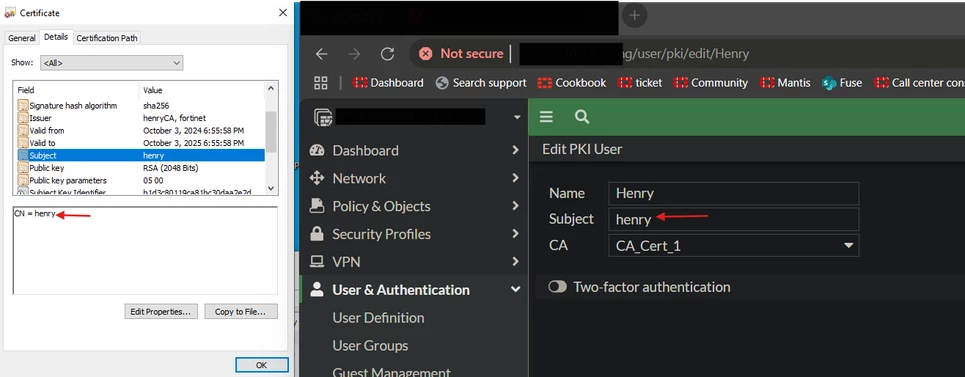
Task: Click the Name field containing Henry
Action: pos(733,194)
